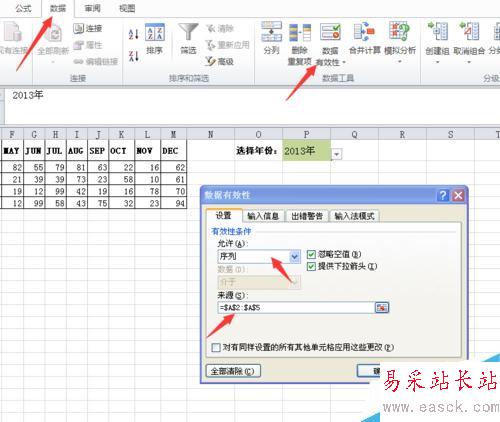Open the Review (审阅) ribbon tab
The width and height of the screenshot is (500, 422).
click(92, 8)
